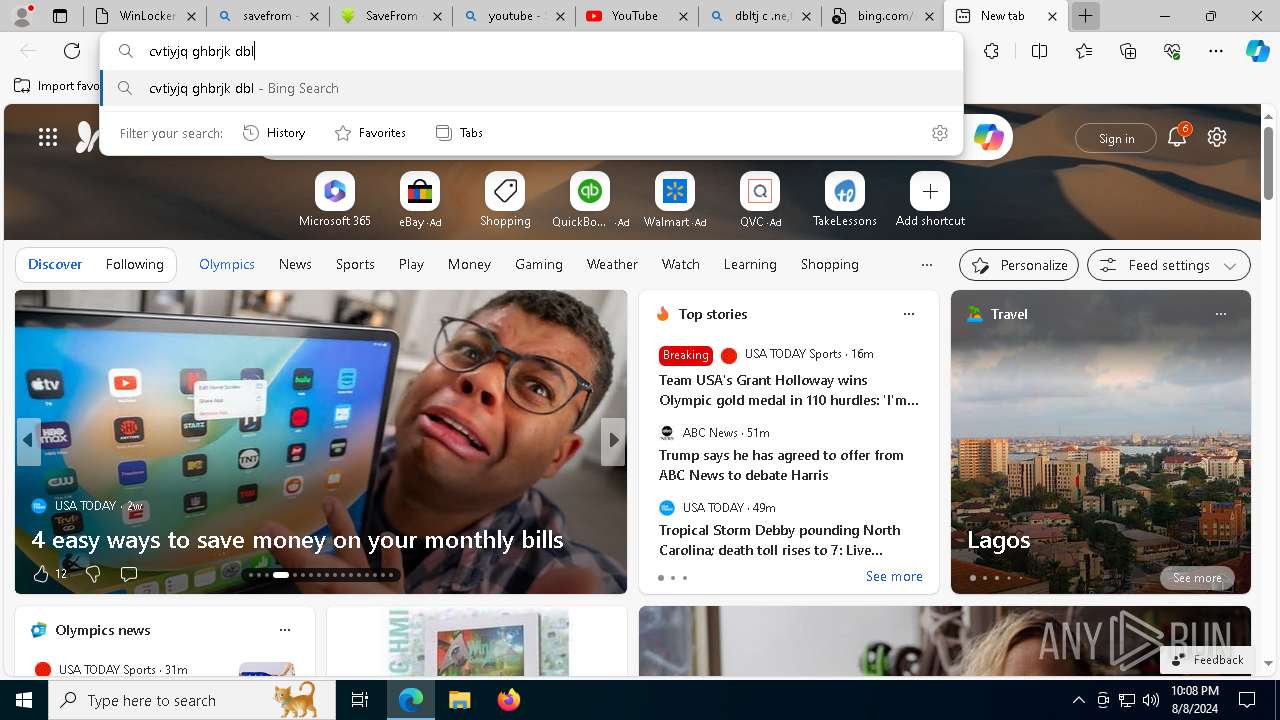Close the New tab tab

[1052, 16]
